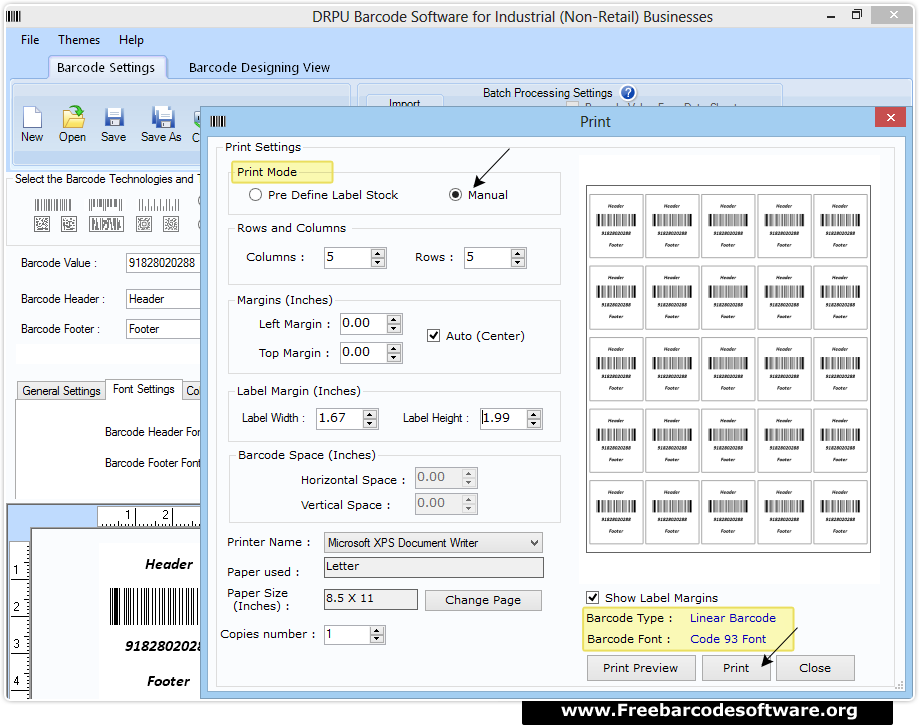919x725 pixels.
Task: Select the second 2D barcode icon
Action: [x=69, y=224]
